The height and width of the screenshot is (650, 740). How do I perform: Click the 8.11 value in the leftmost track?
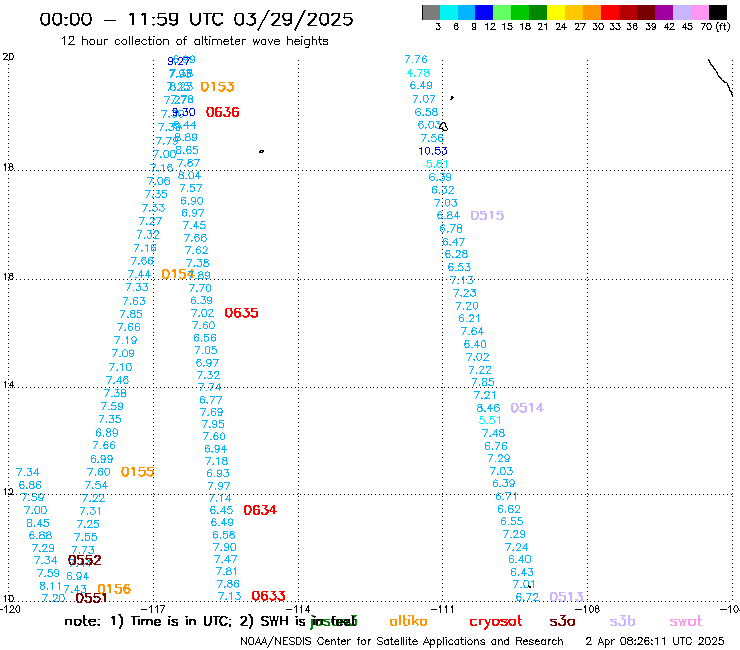coord(50,586)
